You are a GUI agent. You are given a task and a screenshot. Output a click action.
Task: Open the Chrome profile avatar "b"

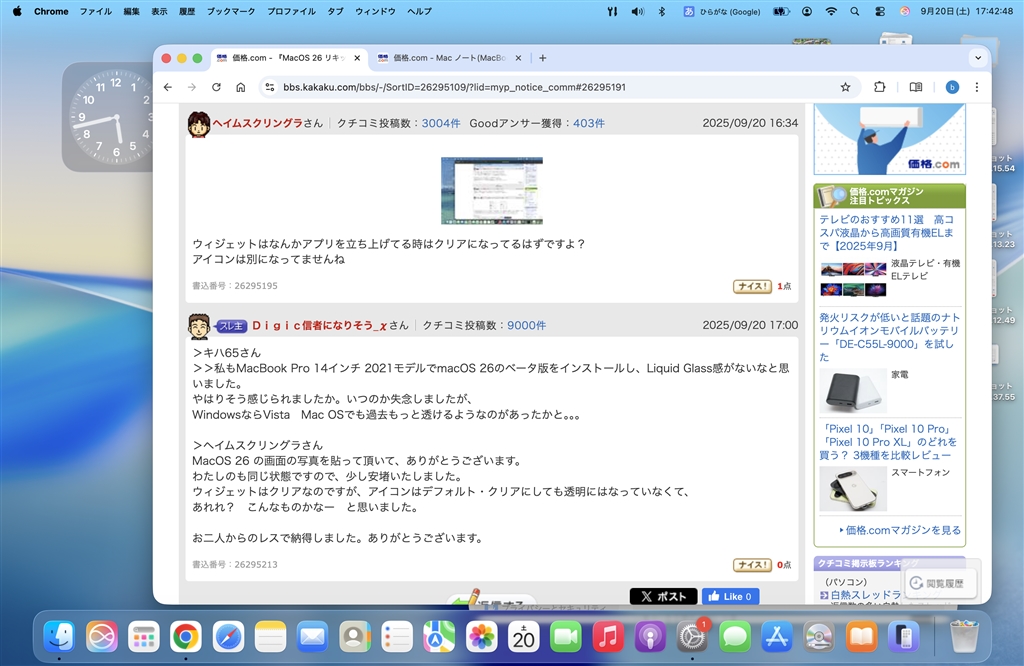952,87
